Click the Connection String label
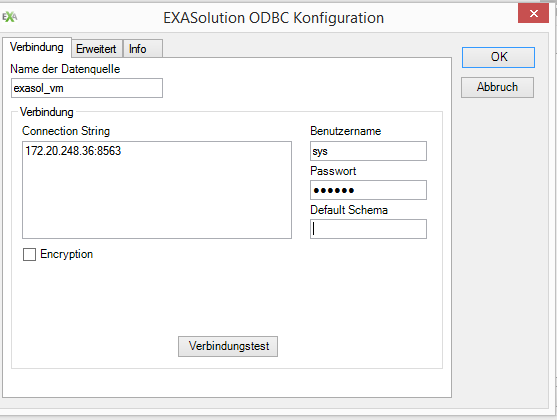Screen dimensions: 557x420 click(66, 131)
